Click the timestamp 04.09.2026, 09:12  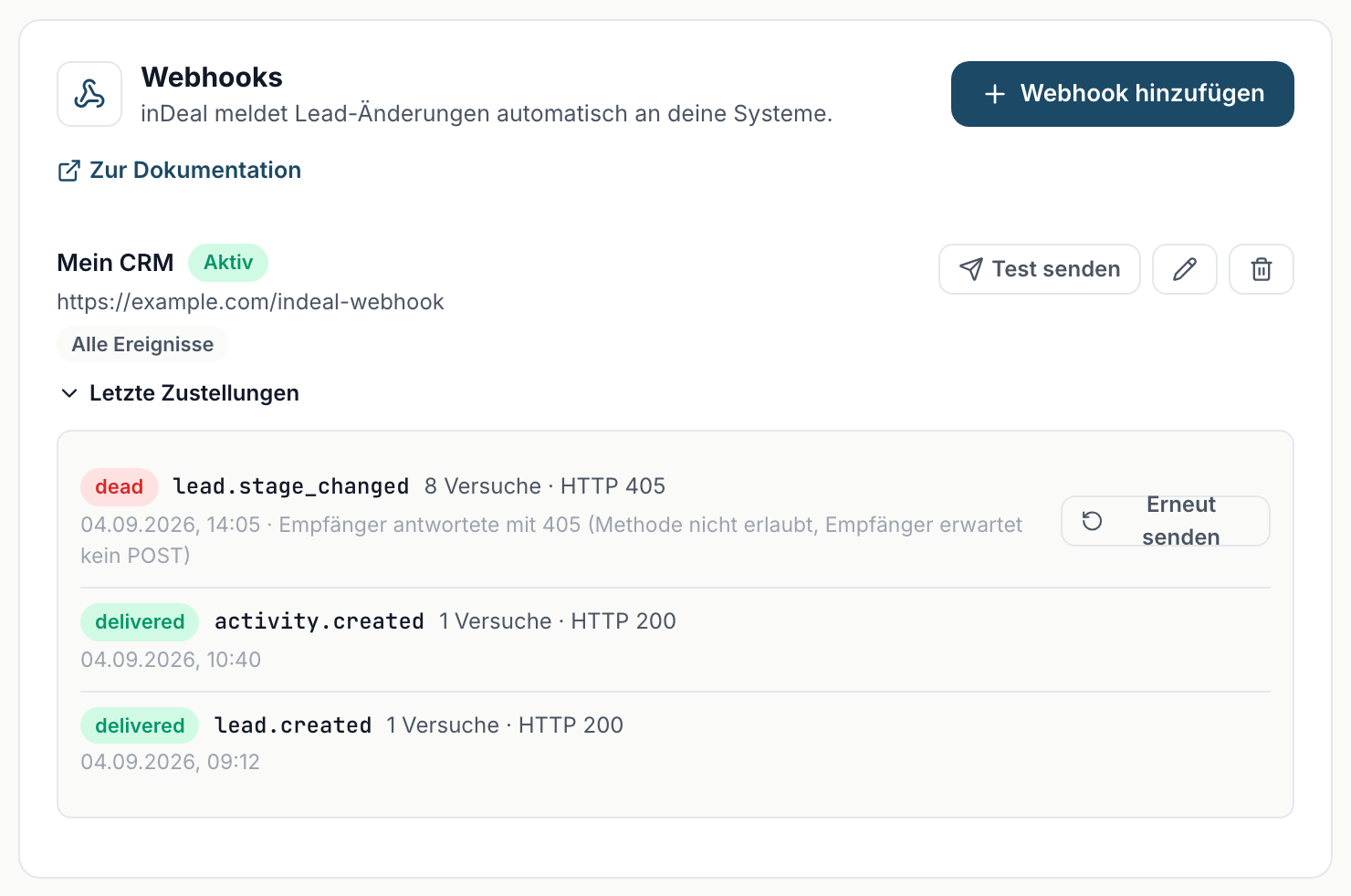click(171, 762)
